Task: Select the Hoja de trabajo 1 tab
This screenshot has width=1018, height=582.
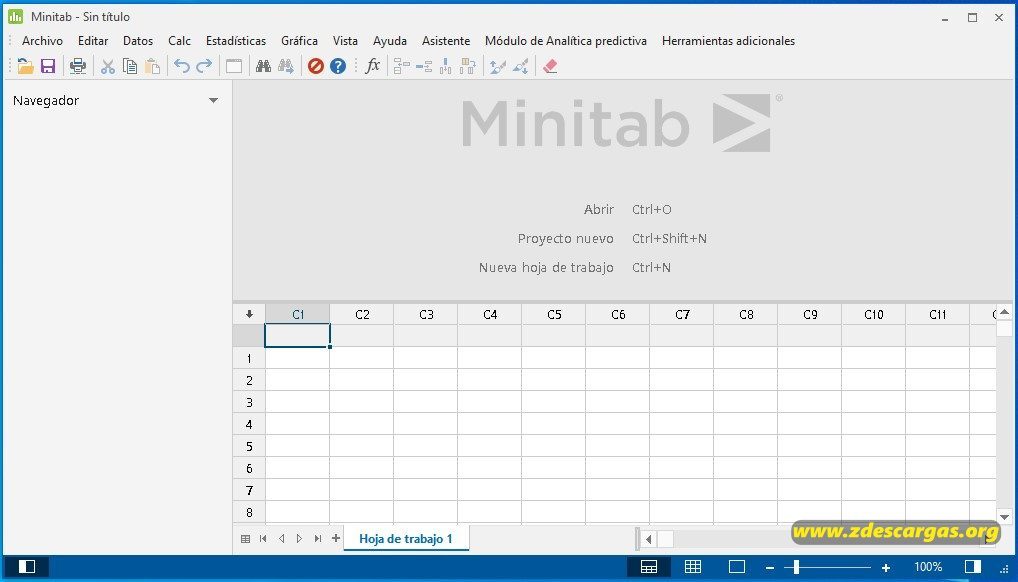Action: pos(406,538)
